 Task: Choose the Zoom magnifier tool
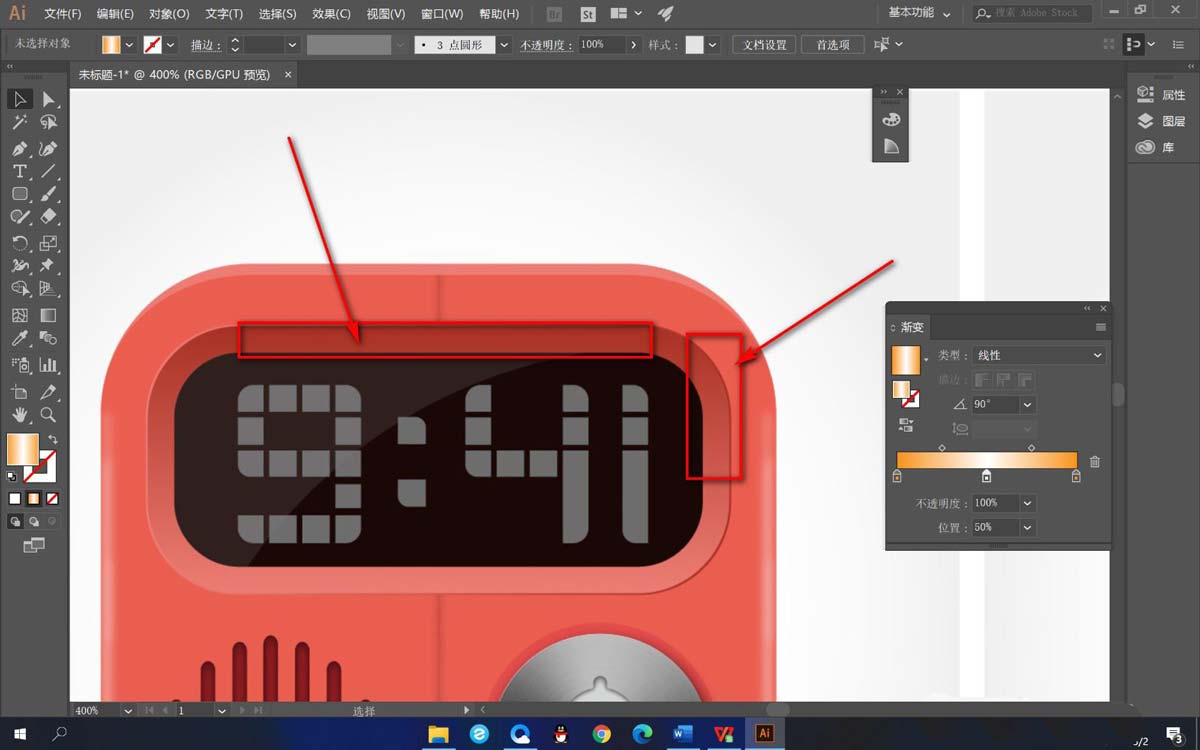[x=48, y=414]
